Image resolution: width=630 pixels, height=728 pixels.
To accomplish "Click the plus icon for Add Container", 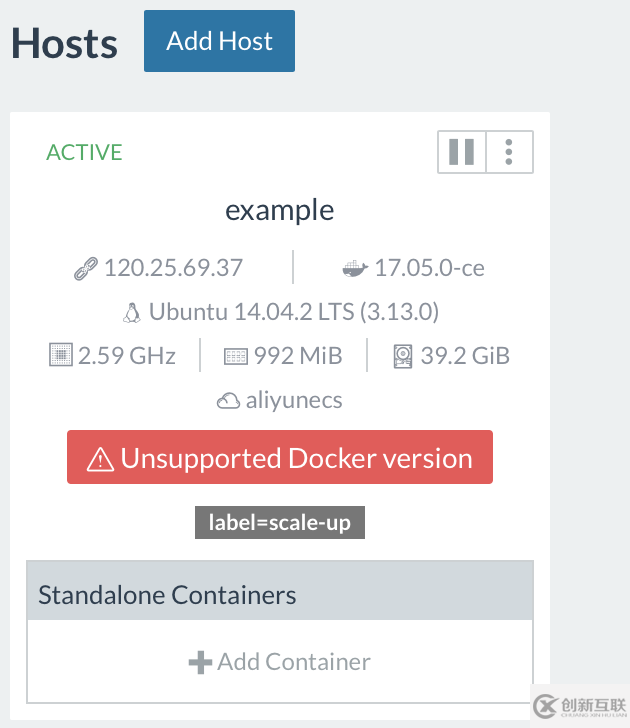I will coord(200,662).
